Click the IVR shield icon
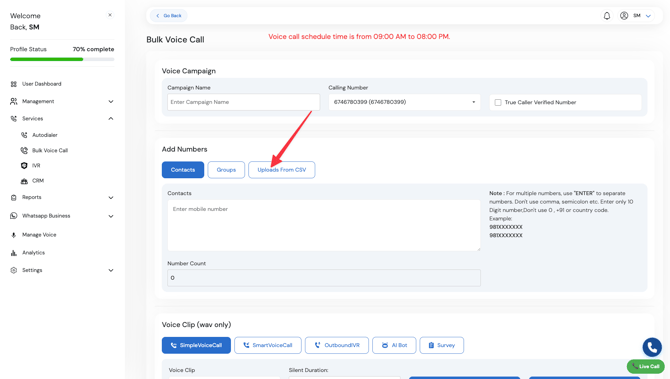The width and height of the screenshot is (670, 379). click(x=24, y=165)
